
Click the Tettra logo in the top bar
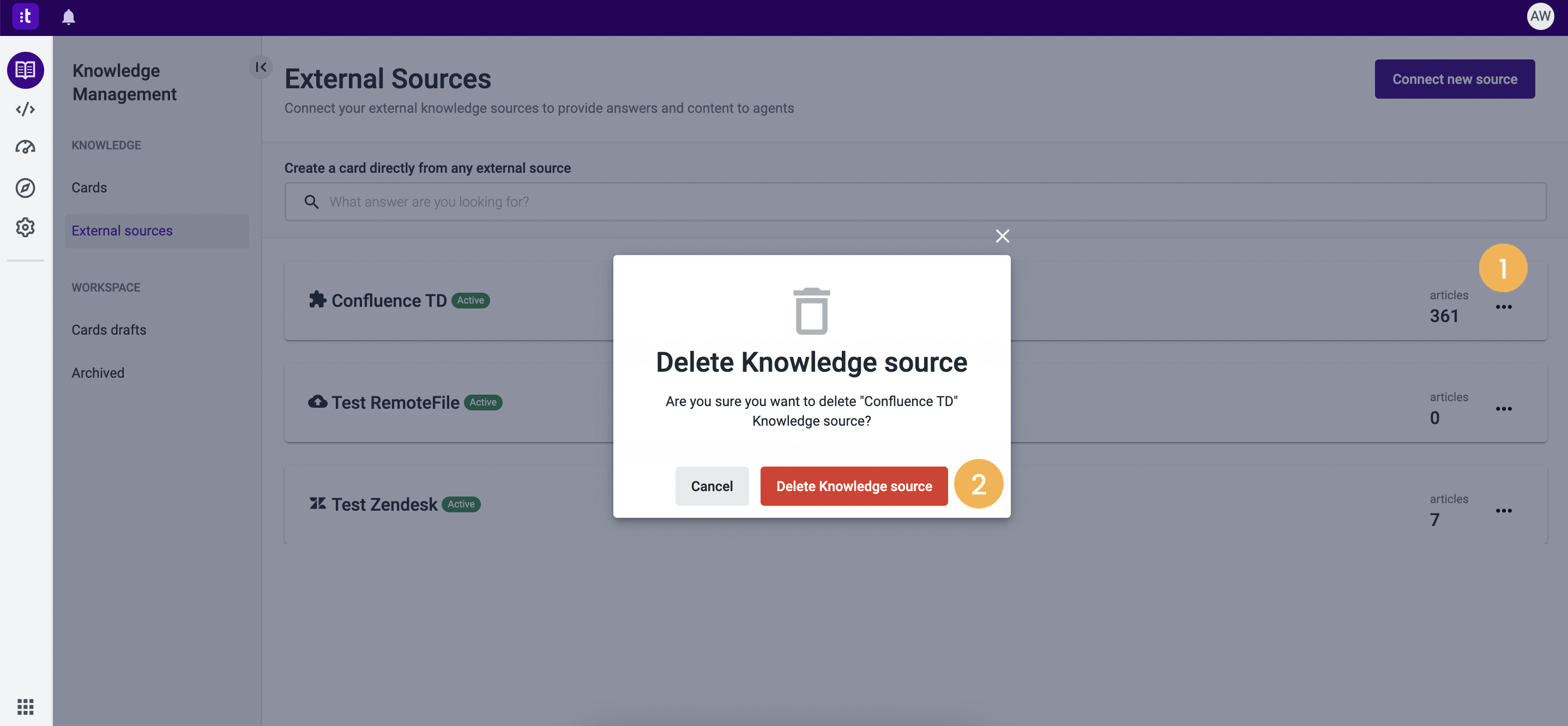pos(26,16)
